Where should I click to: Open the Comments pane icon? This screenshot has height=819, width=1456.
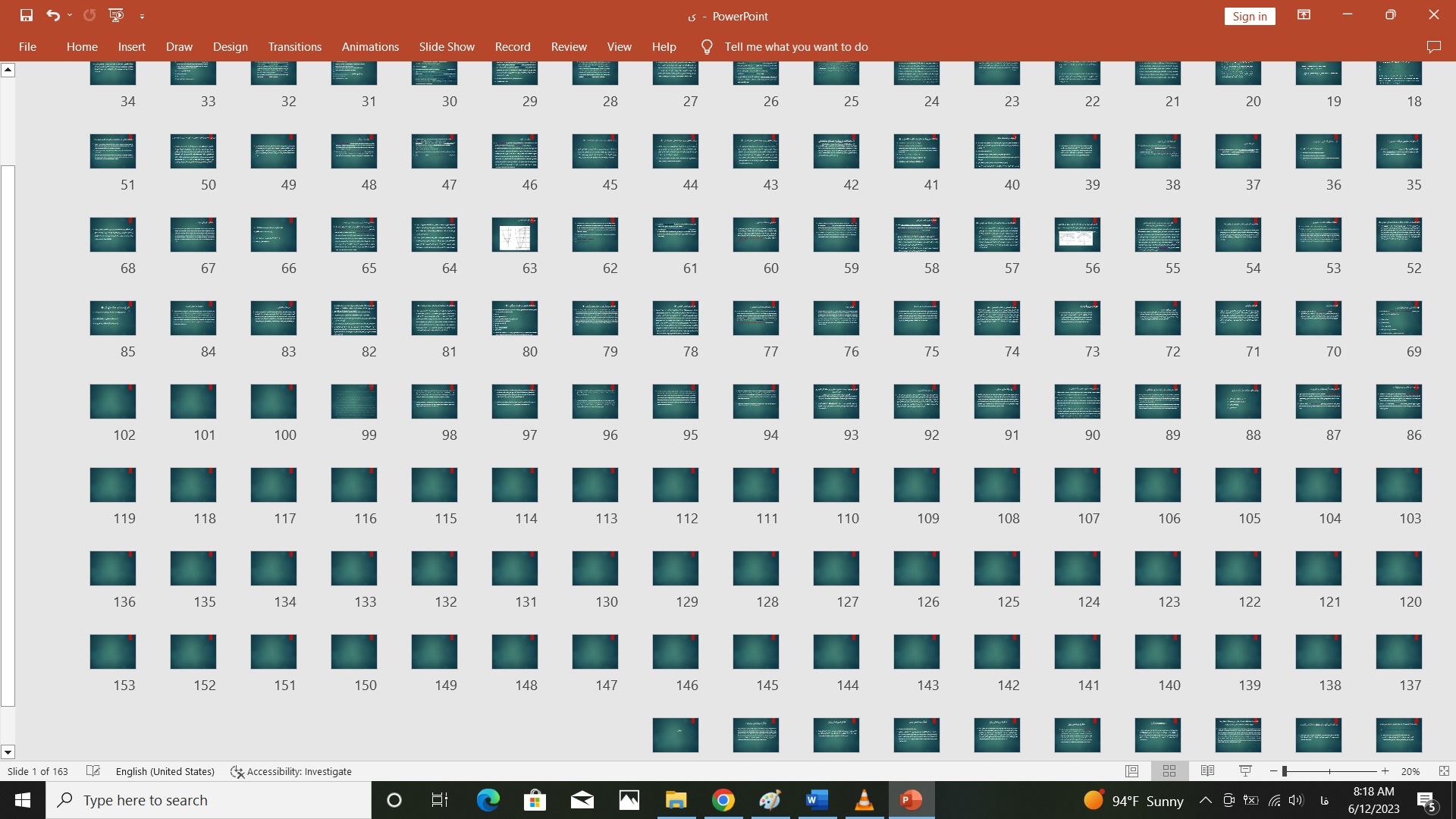point(1433,47)
